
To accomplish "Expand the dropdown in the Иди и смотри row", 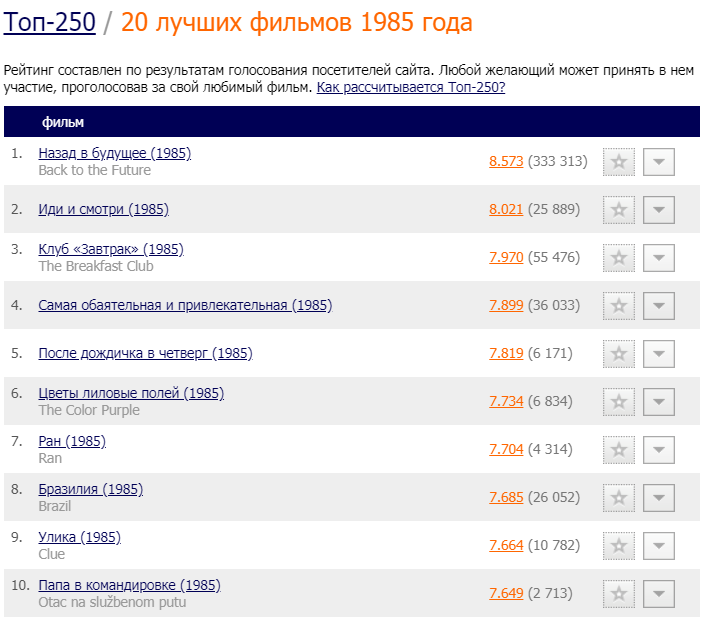I will coord(659,210).
